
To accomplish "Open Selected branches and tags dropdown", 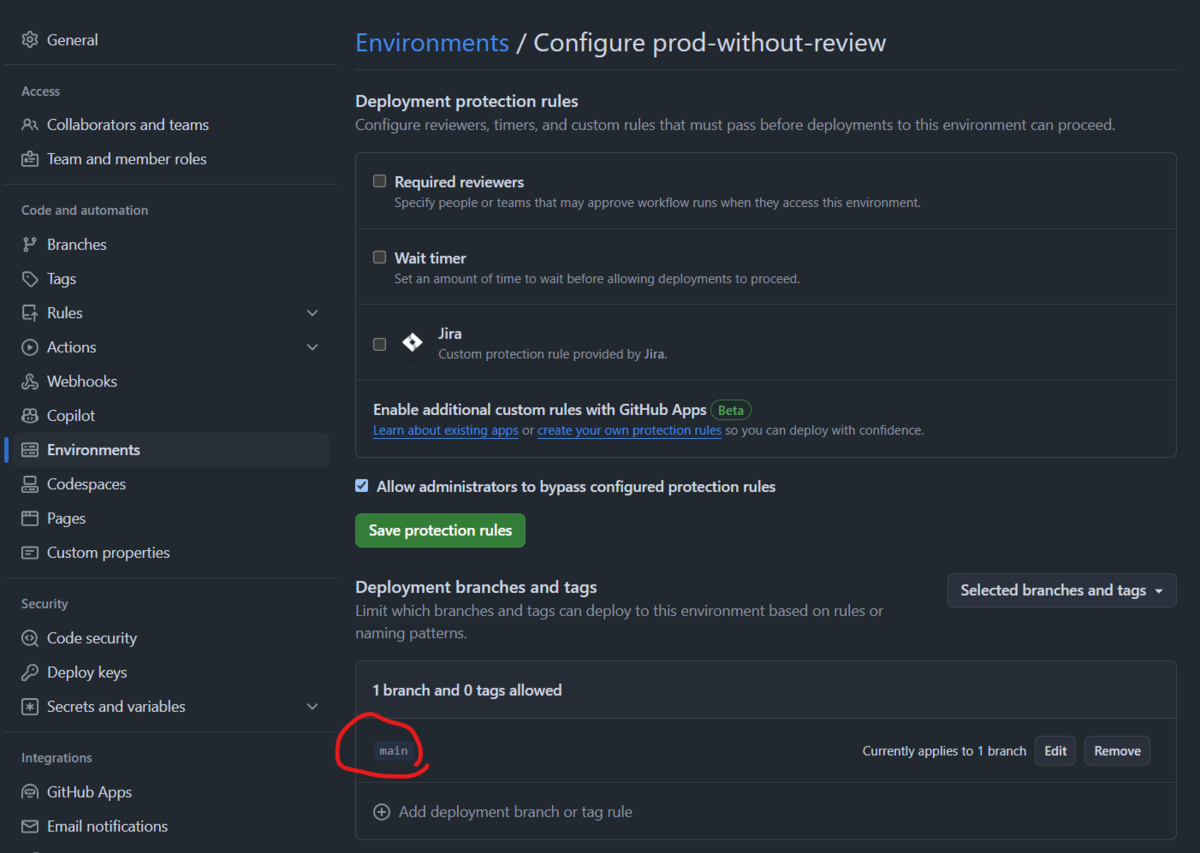I will pos(1062,590).
